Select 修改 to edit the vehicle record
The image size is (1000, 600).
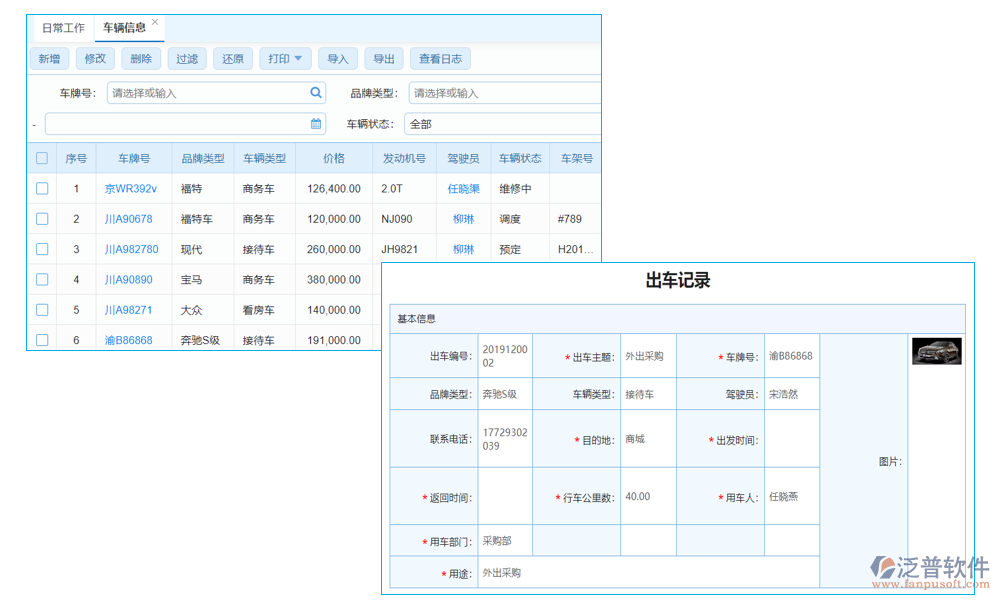pos(95,58)
